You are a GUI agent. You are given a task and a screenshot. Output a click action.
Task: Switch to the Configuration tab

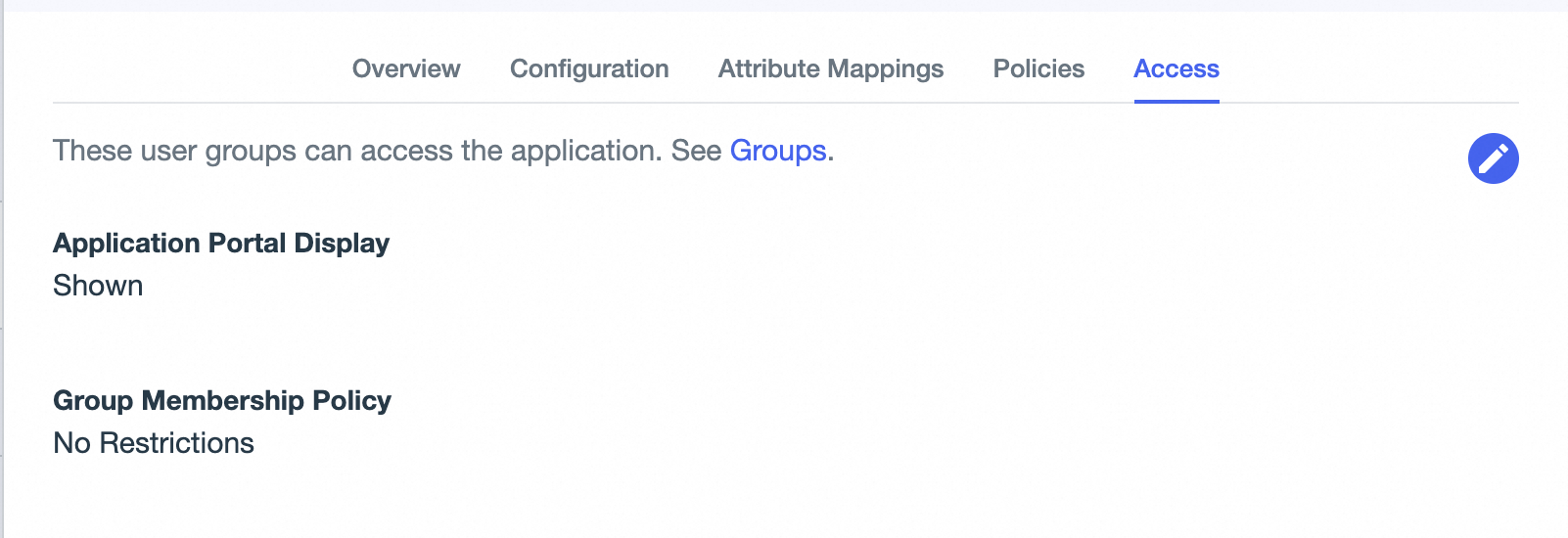click(x=589, y=68)
